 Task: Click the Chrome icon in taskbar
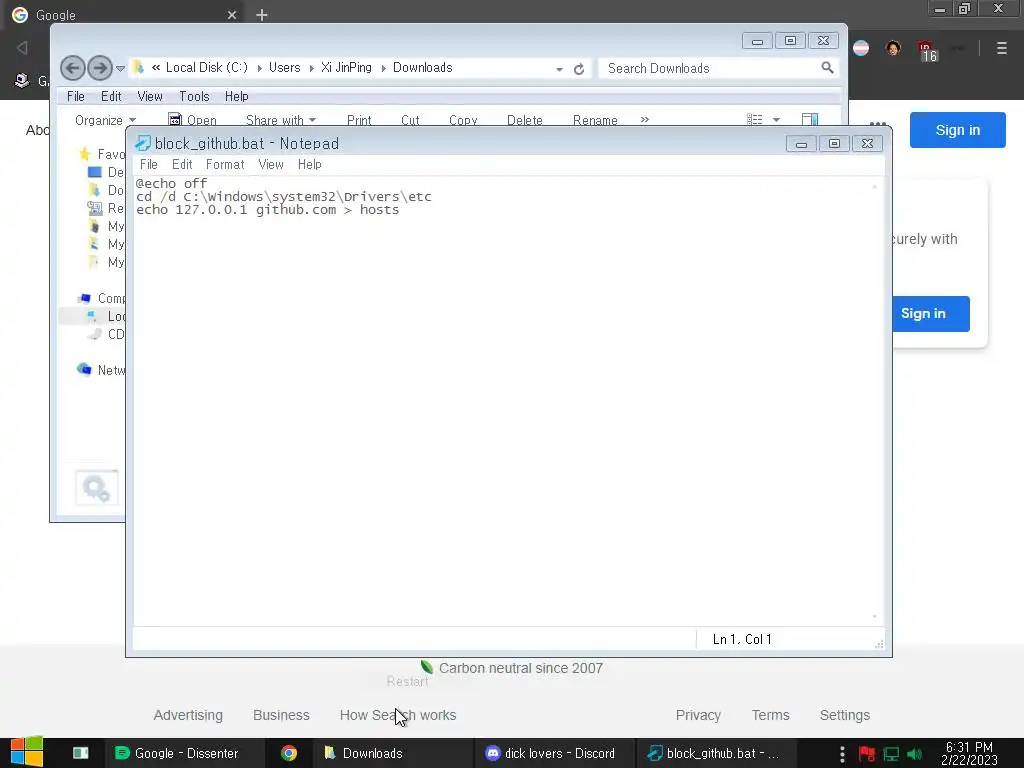(x=289, y=753)
